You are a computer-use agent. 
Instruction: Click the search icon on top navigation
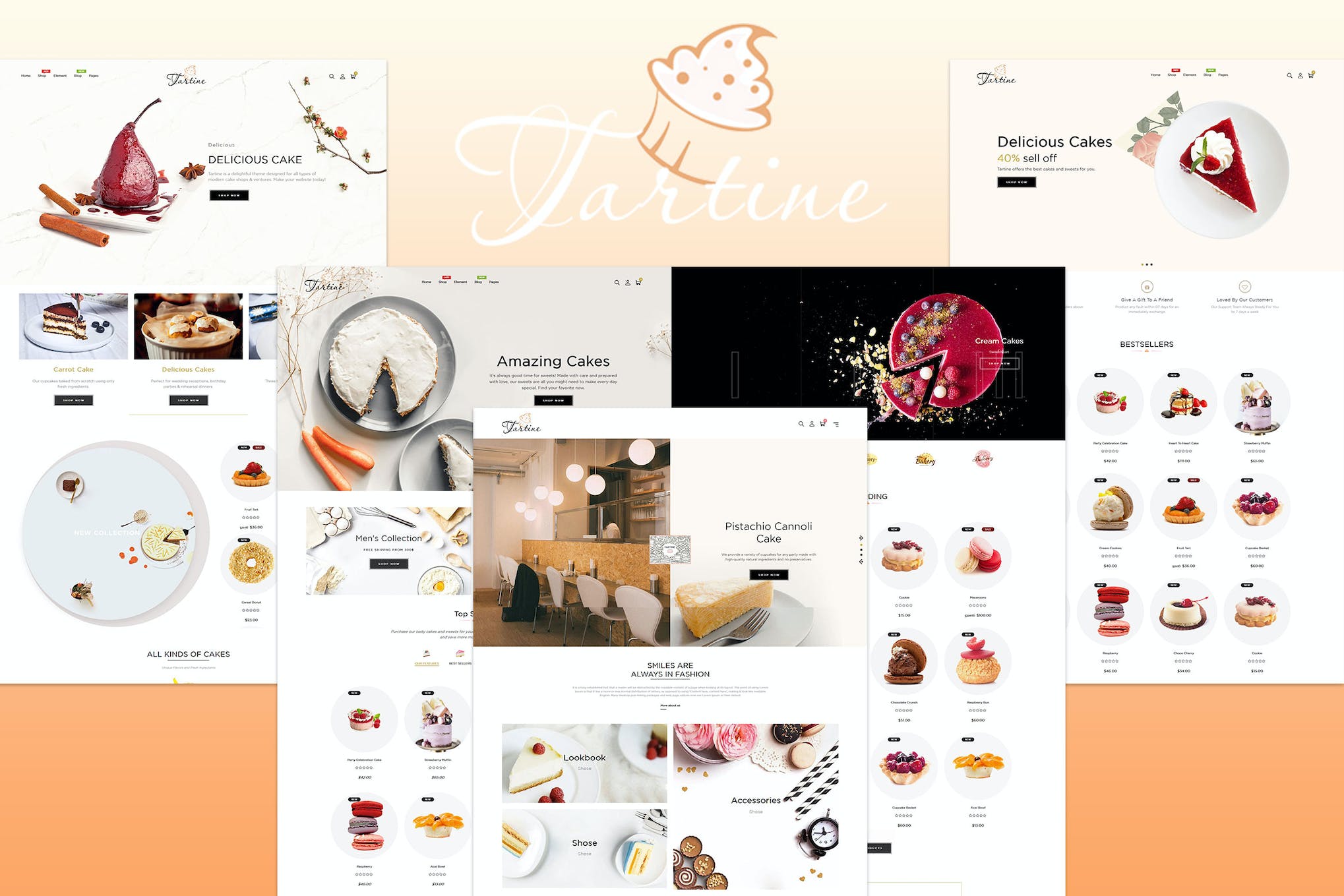[x=332, y=75]
